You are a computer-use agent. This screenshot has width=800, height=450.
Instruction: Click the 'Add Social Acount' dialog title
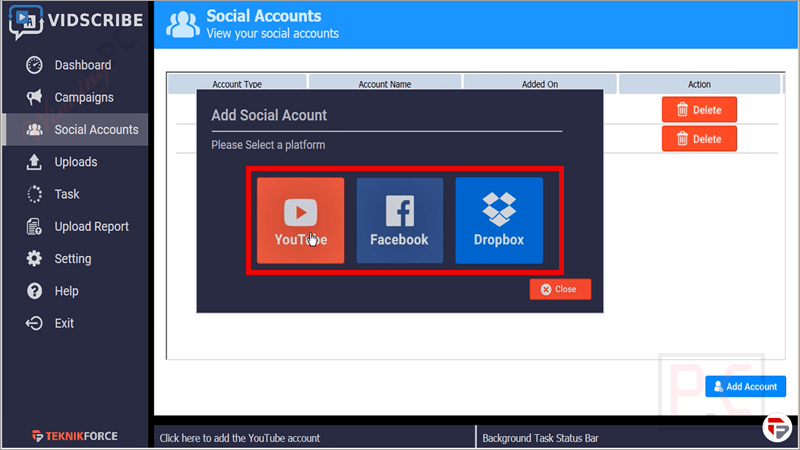pyautogui.click(x=269, y=115)
